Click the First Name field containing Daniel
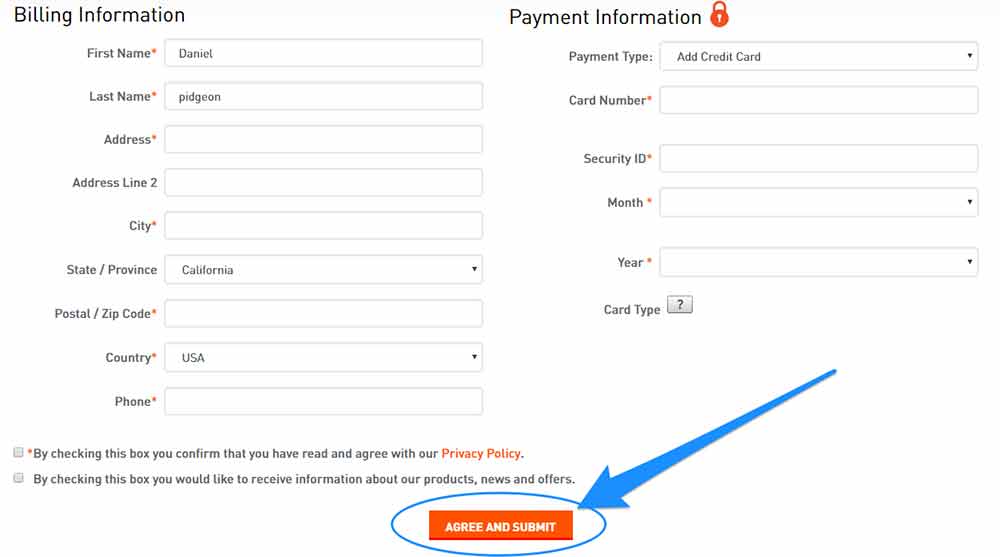This screenshot has height=557, width=1000. click(x=323, y=53)
